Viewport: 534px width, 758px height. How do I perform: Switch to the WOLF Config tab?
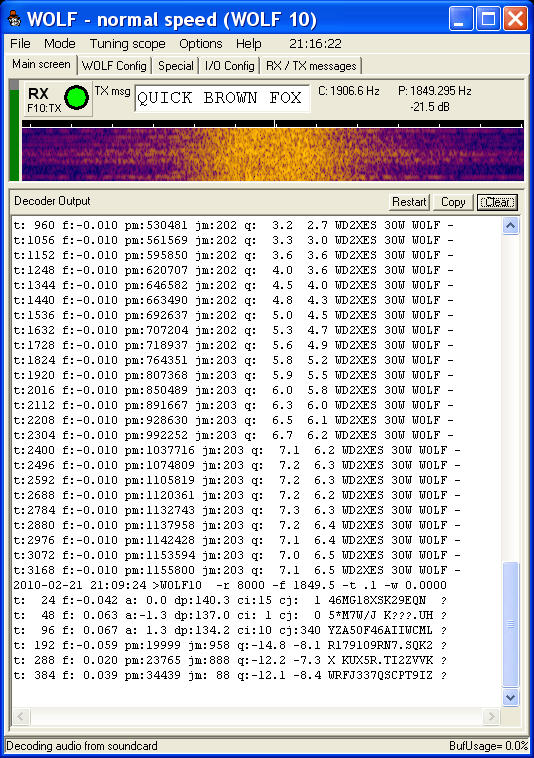(x=114, y=66)
